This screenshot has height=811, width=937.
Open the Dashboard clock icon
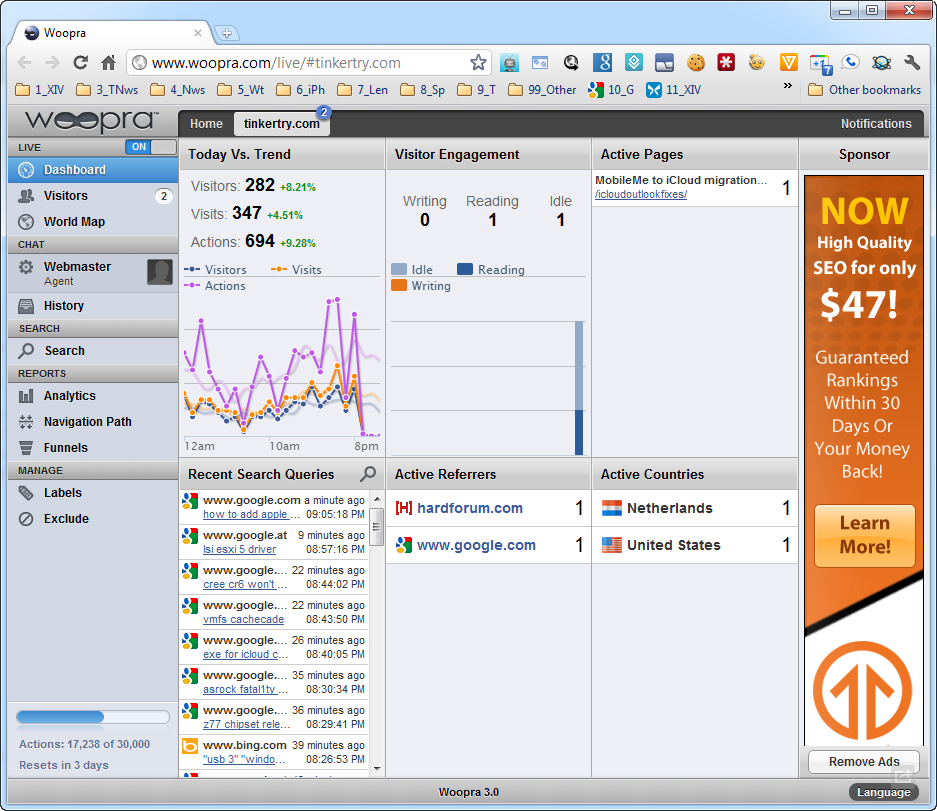[26, 170]
